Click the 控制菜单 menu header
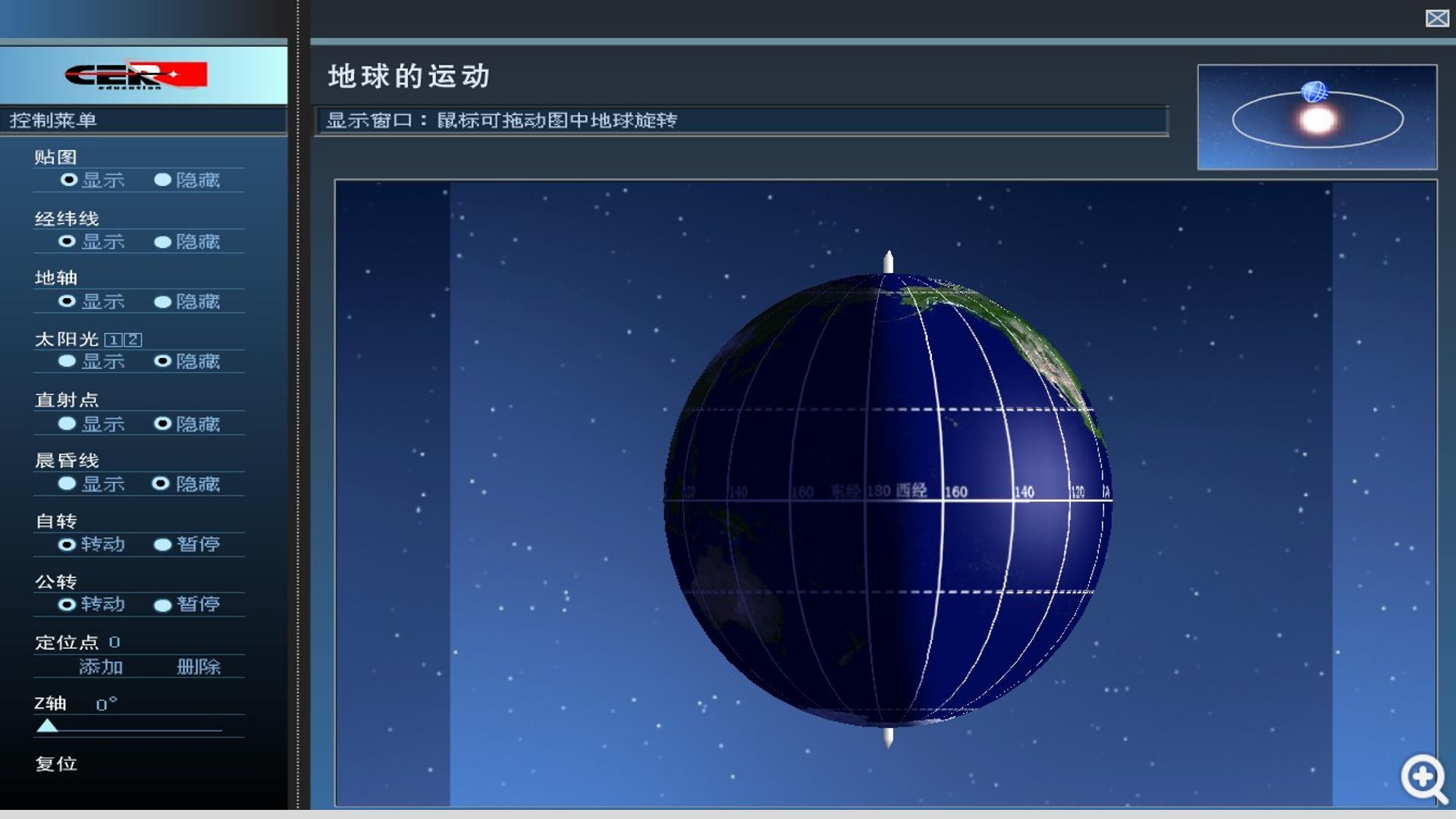 tap(53, 120)
